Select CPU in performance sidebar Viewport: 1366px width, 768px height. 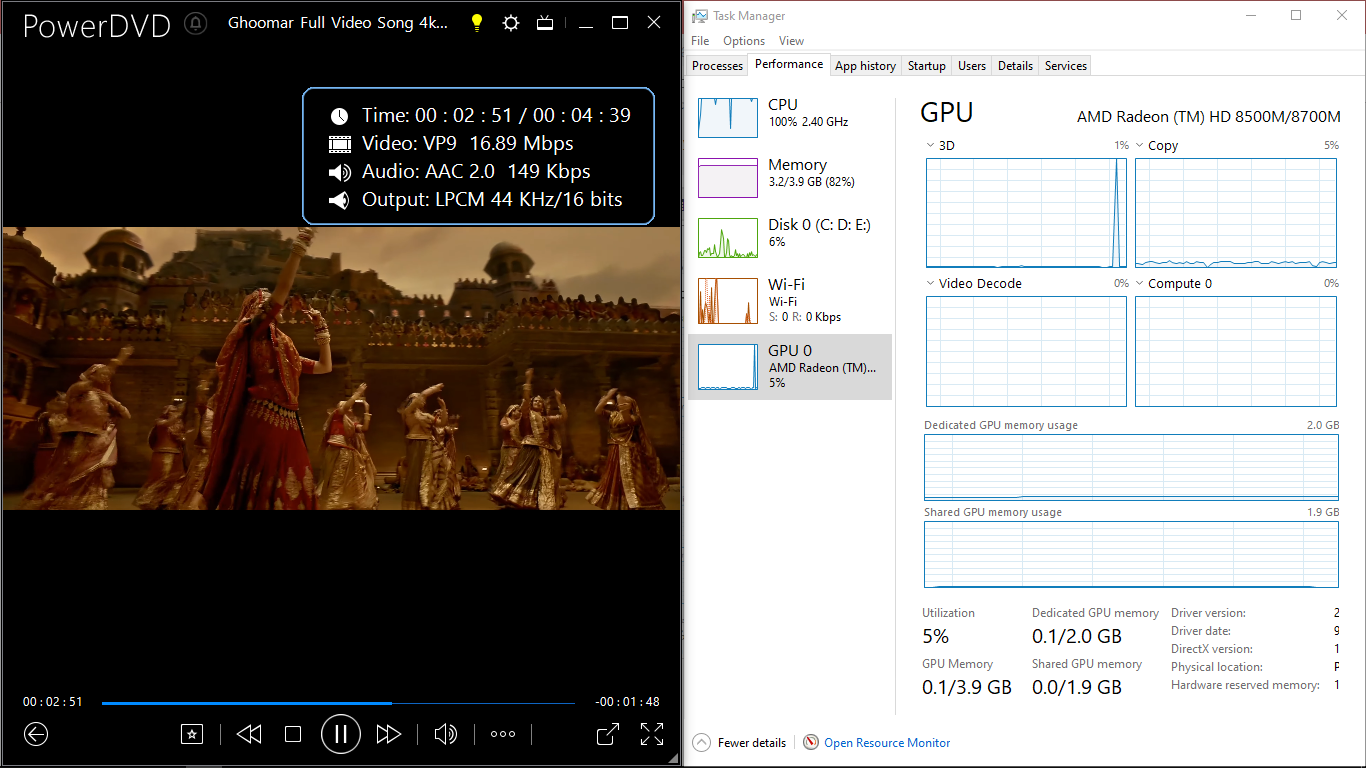(x=790, y=118)
